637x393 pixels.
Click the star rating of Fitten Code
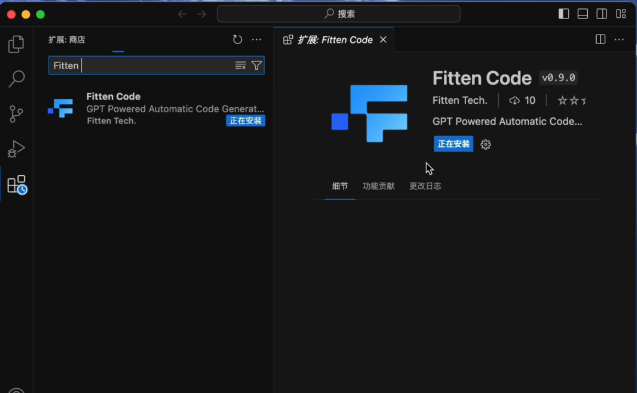coord(572,100)
